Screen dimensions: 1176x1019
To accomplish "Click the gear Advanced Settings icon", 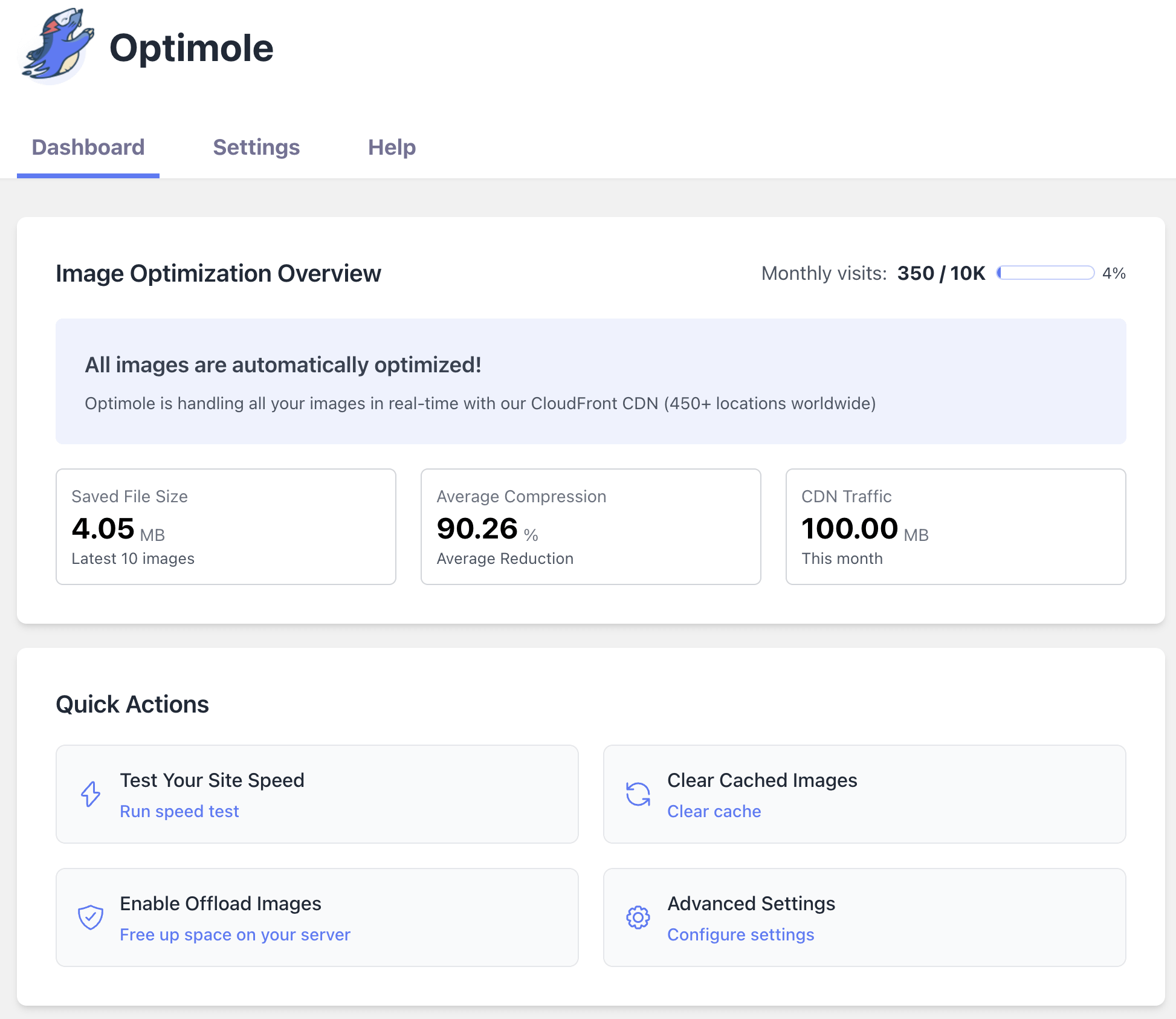I will [638, 917].
